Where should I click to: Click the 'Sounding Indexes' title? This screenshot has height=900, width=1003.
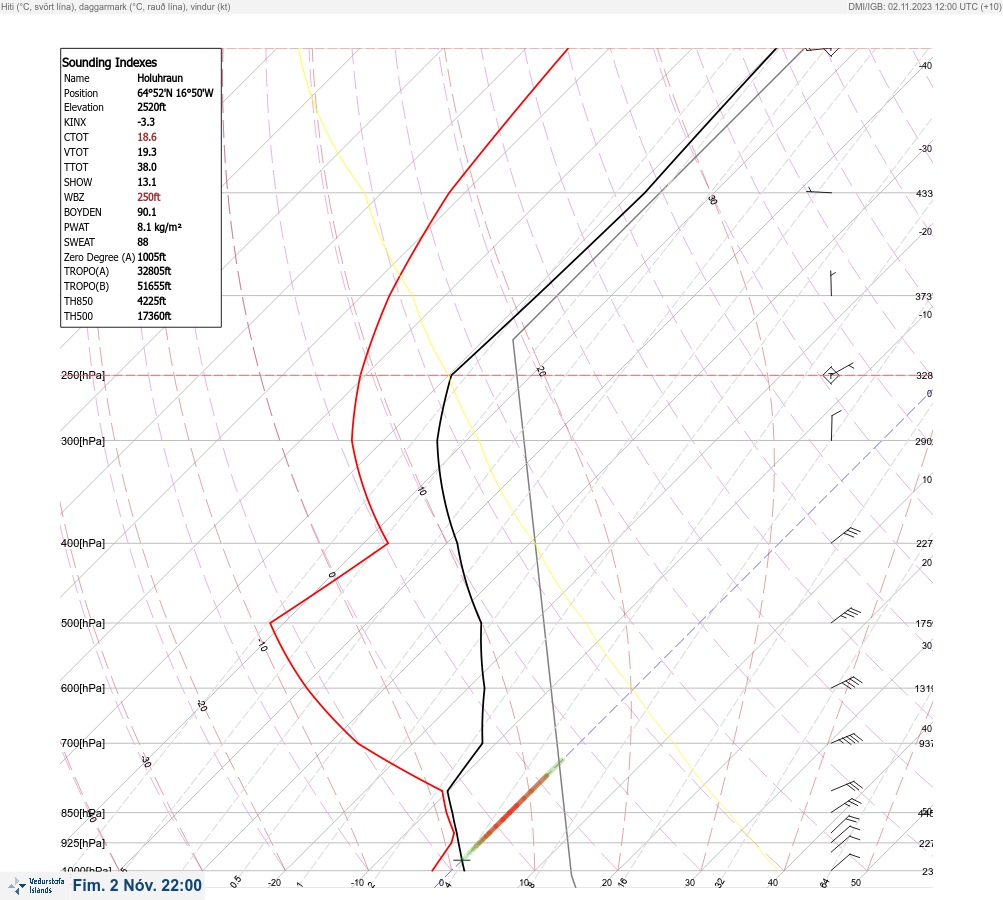[x=109, y=62]
